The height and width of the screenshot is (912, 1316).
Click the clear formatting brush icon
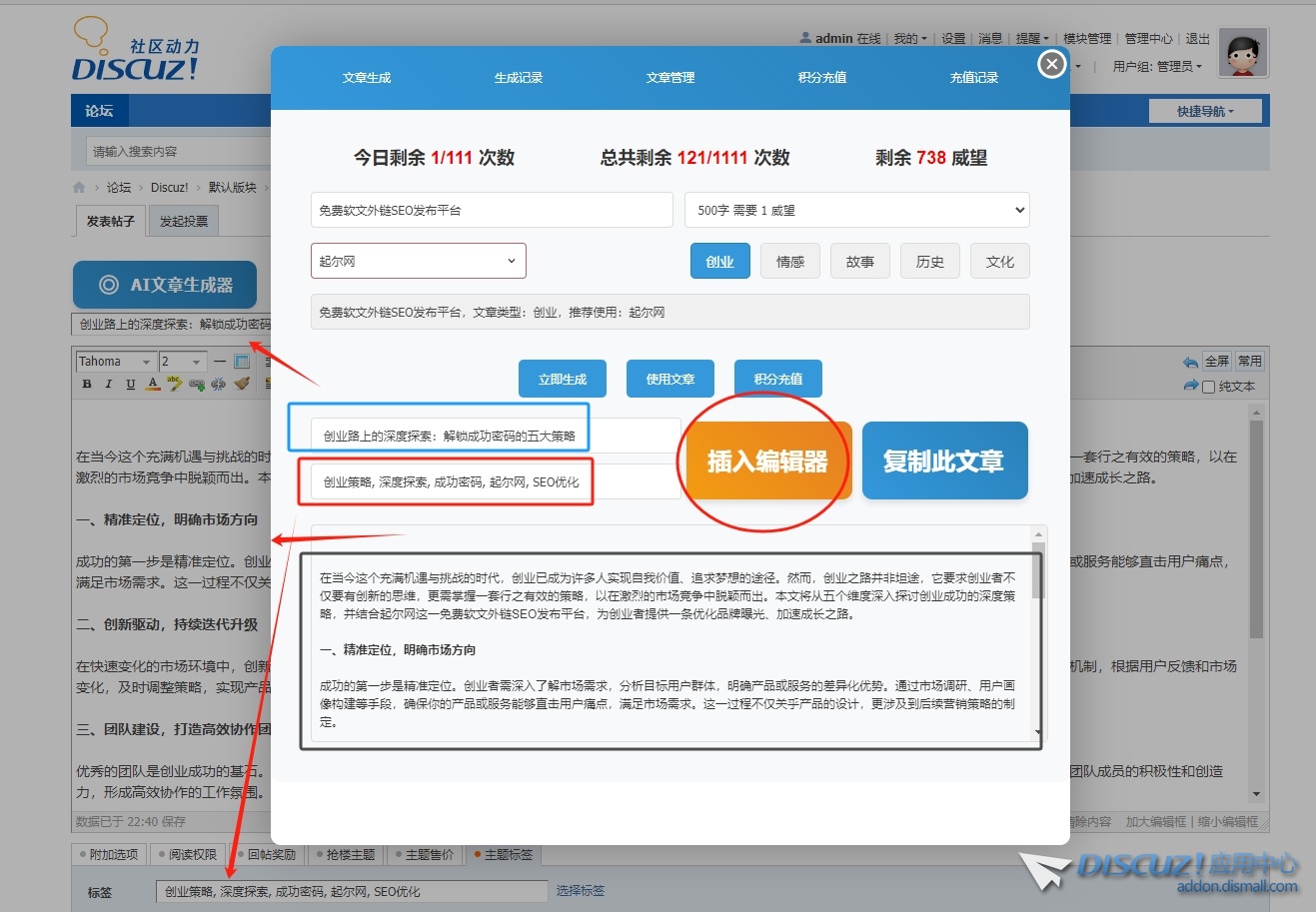pos(241,384)
